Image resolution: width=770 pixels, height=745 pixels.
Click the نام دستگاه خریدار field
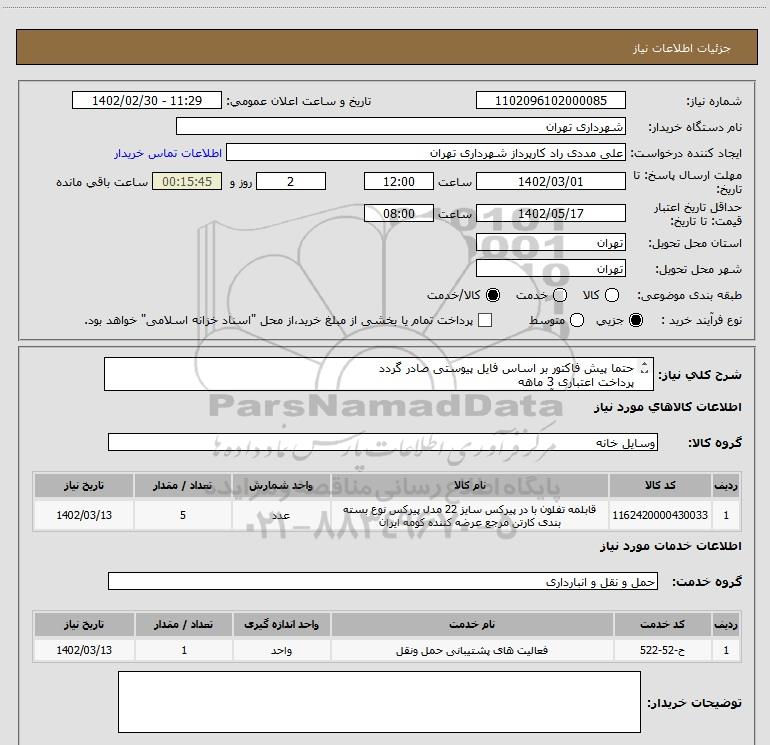point(400,127)
